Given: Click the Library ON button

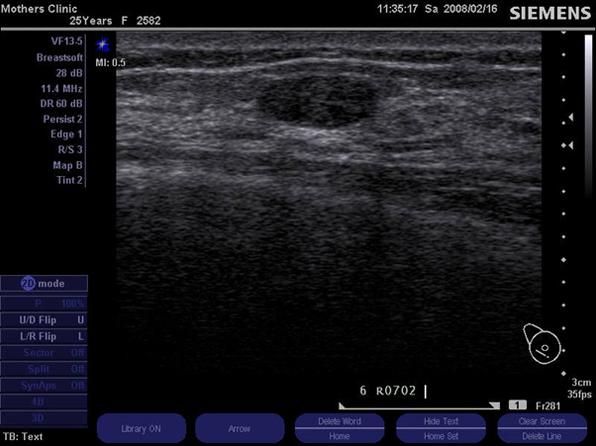Looking at the screenshot, I should [x=141, y=429].
